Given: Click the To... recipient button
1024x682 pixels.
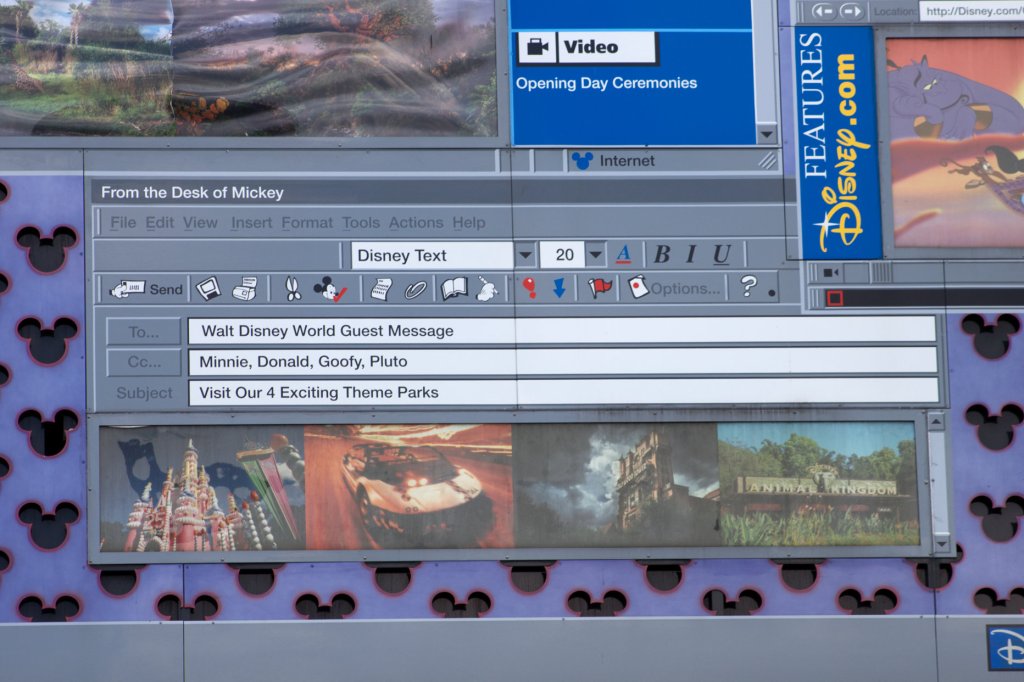Looking at the screenshot, I should 144,331.
